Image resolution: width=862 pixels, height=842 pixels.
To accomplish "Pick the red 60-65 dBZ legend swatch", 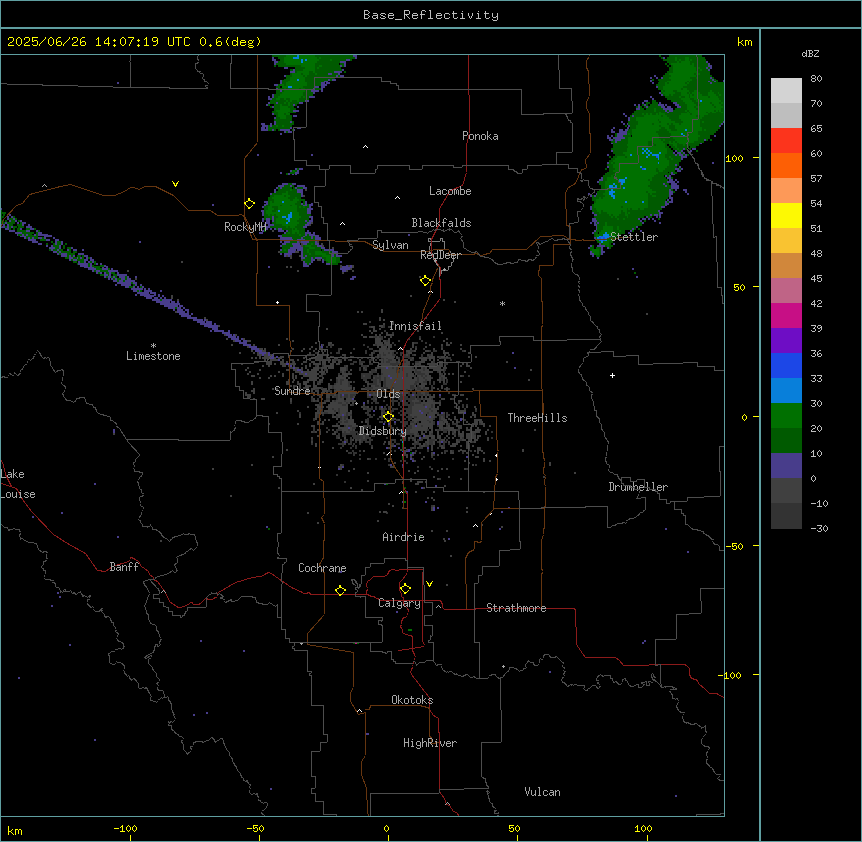I will coord(786,140).
